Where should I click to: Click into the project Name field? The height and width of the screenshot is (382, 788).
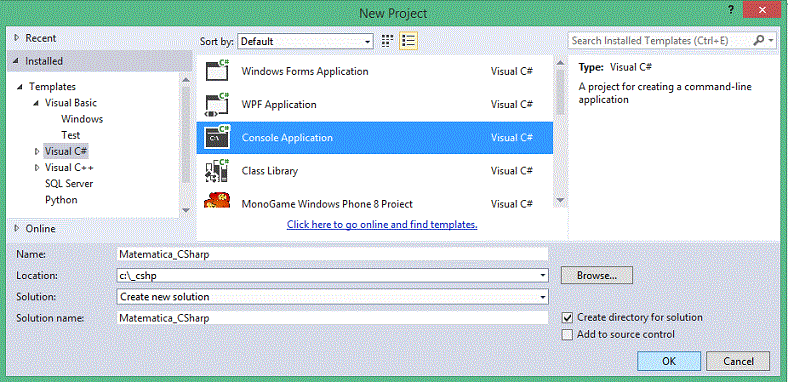tap(332, 254)
